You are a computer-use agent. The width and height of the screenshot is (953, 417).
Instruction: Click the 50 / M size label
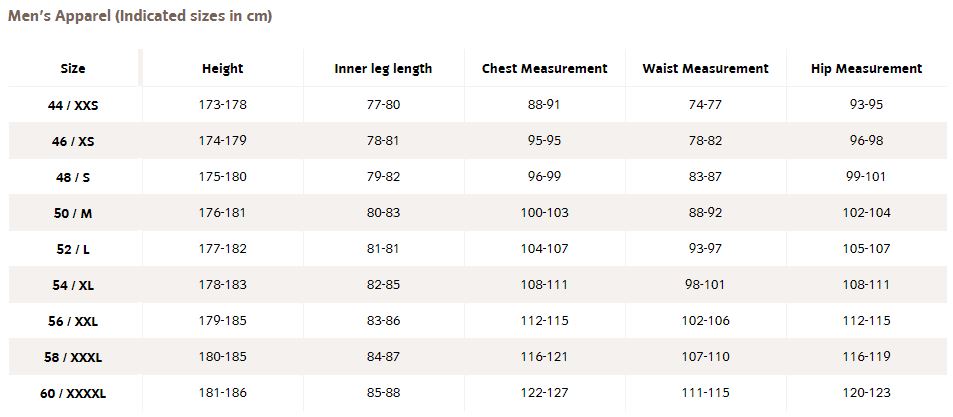(x=73, y=213)
